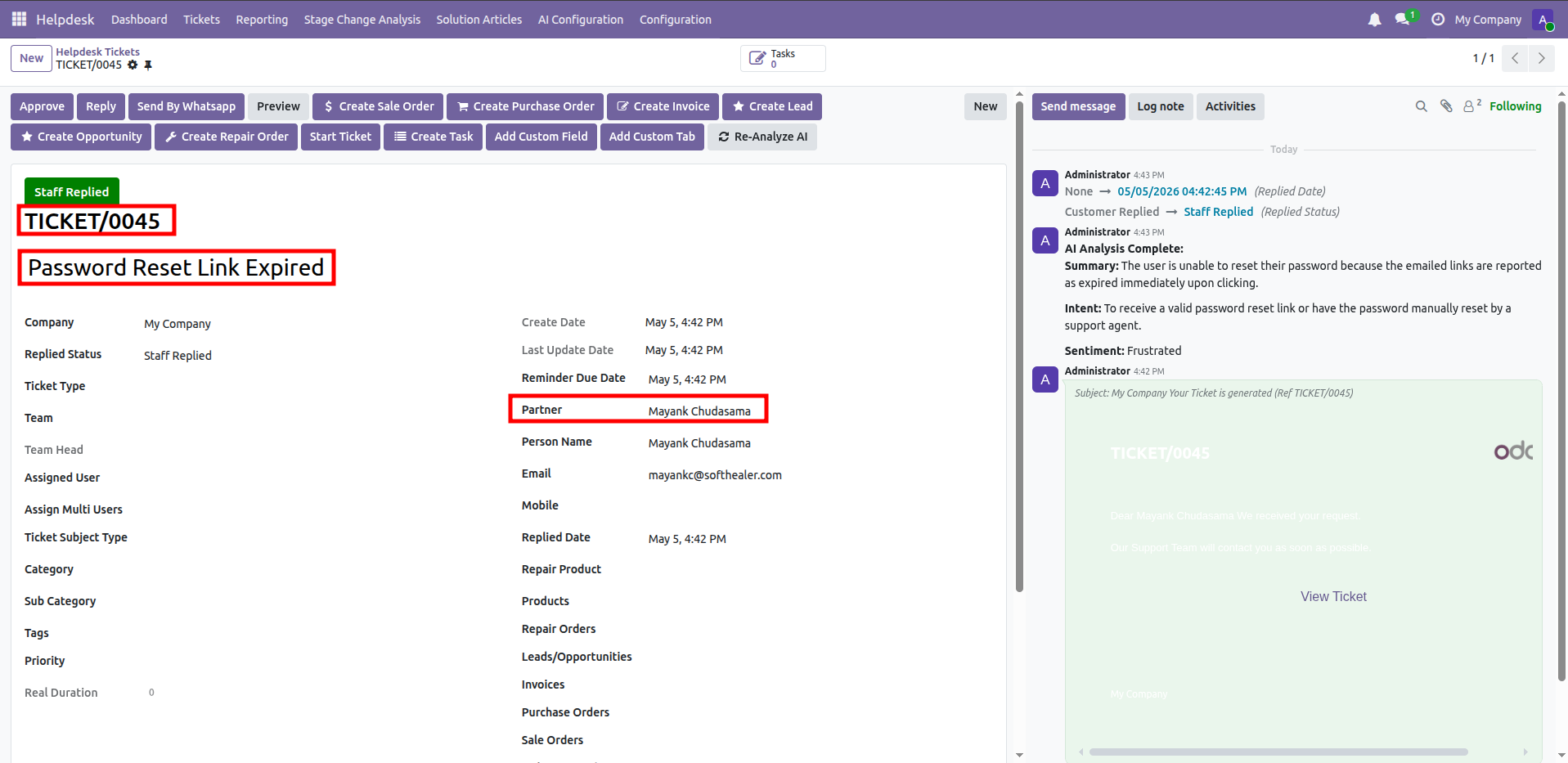Open the conversations chat bubble icon

point(1403,19)
